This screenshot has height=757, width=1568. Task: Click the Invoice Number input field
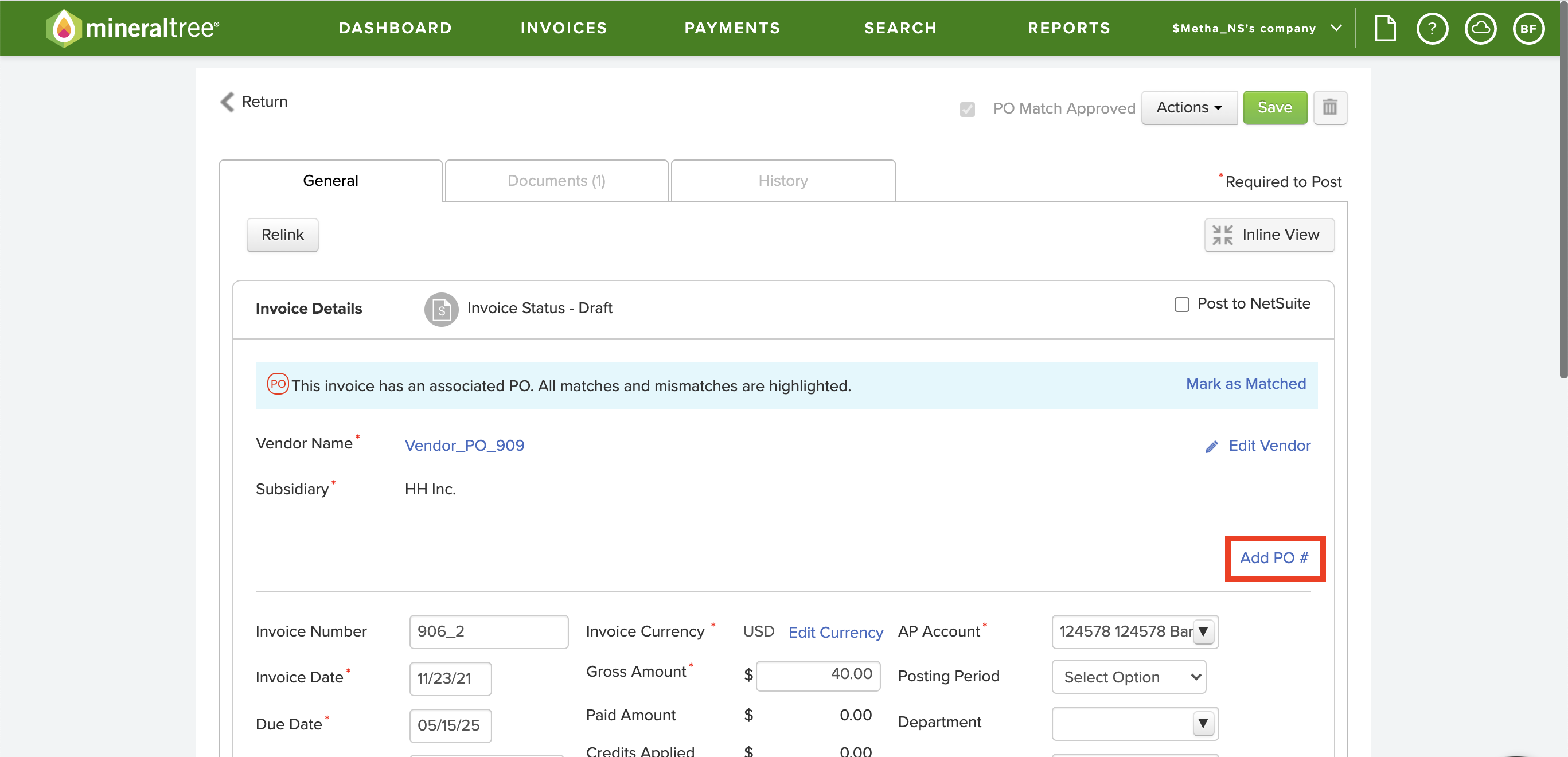tap(488, 631)
